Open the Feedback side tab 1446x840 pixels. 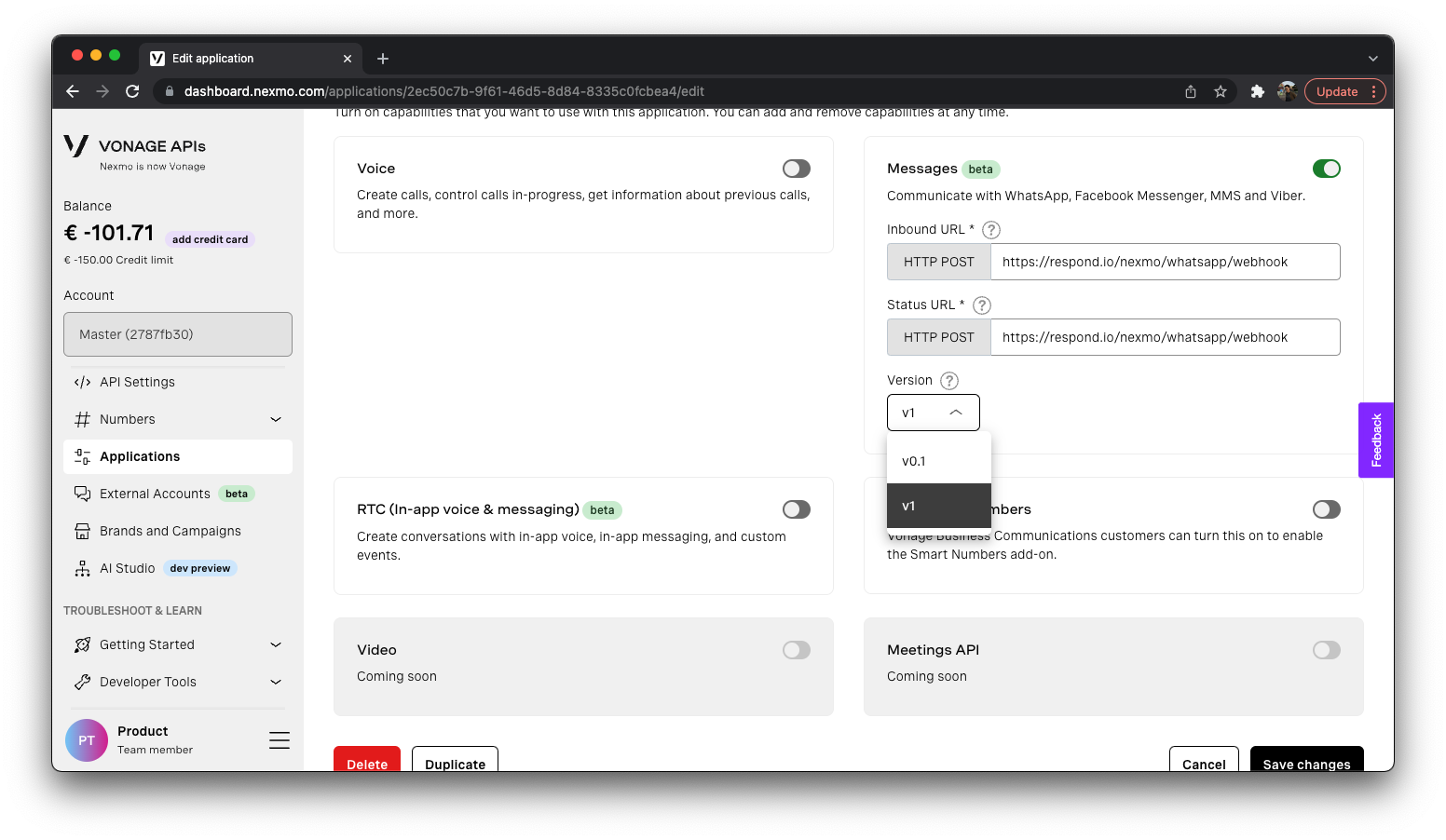pyautogui.click(x=1376, y=440)
